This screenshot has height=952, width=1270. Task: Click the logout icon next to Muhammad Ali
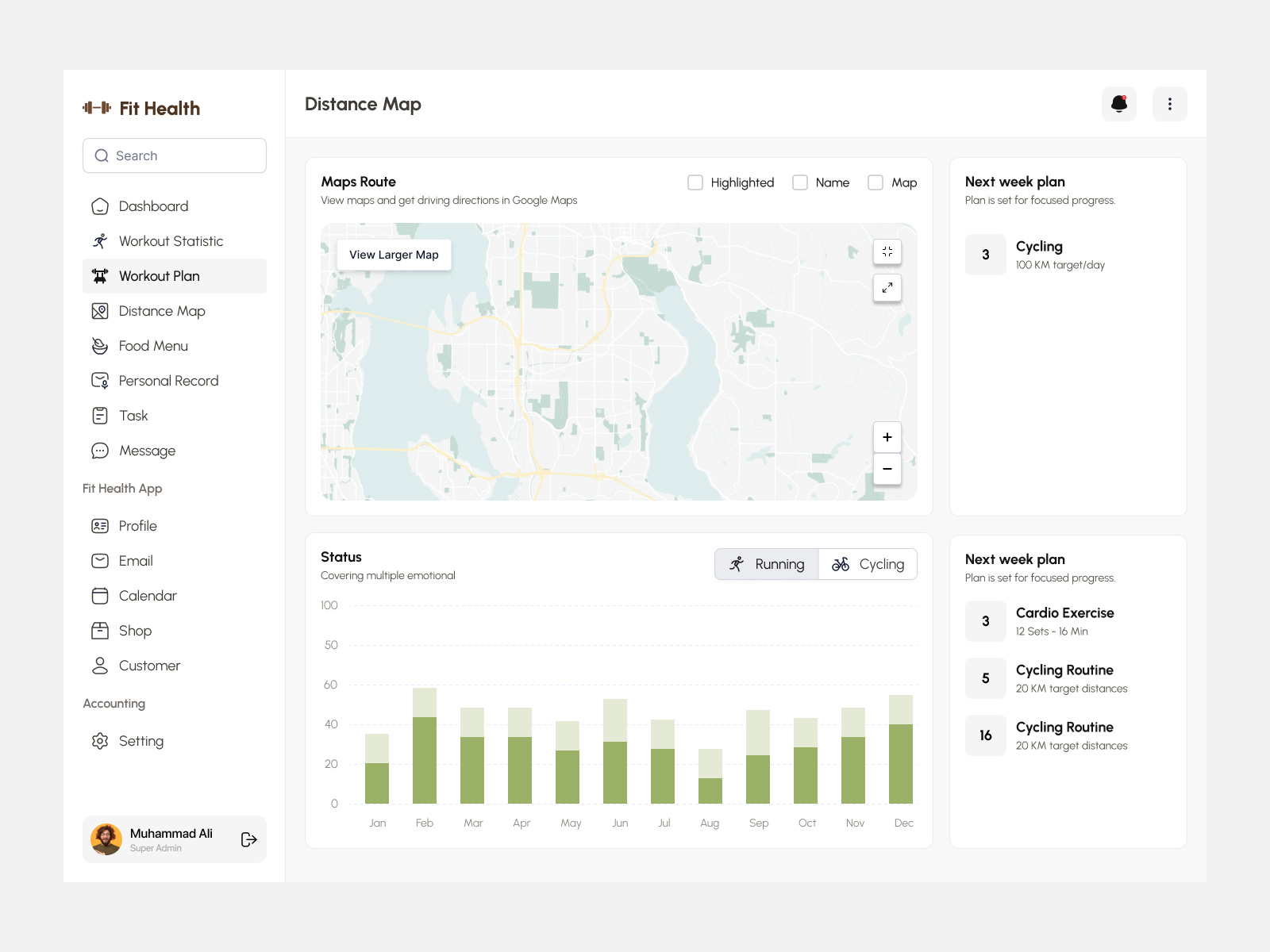pyautogui.click(x=247, y=839)
